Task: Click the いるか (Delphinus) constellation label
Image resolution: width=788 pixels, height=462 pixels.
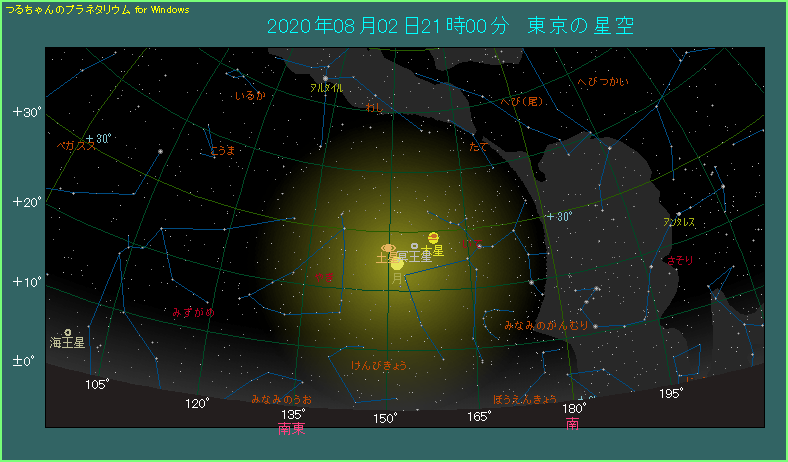Action: coord(249,96)
